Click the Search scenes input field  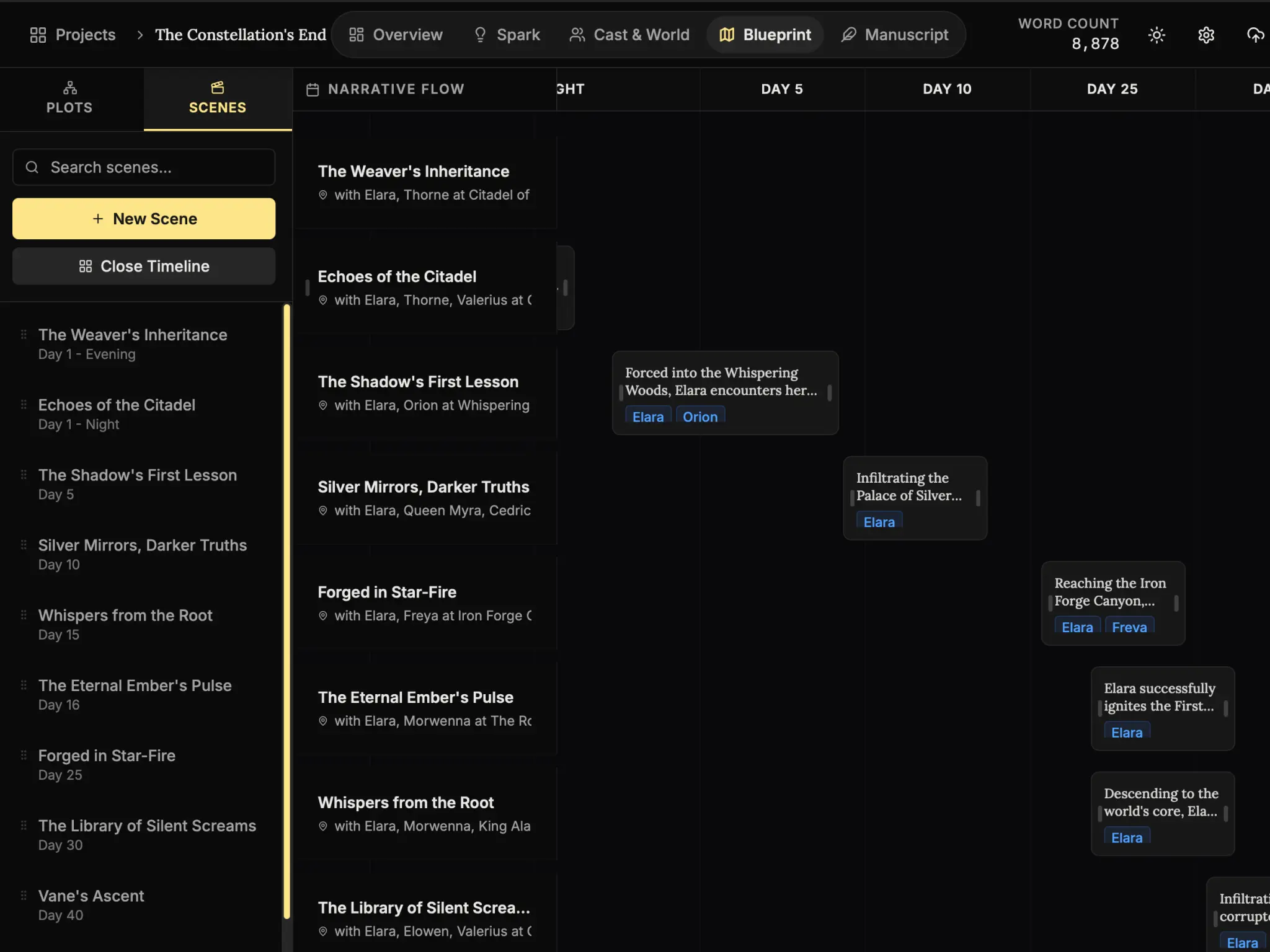click(x=143, y=167)
